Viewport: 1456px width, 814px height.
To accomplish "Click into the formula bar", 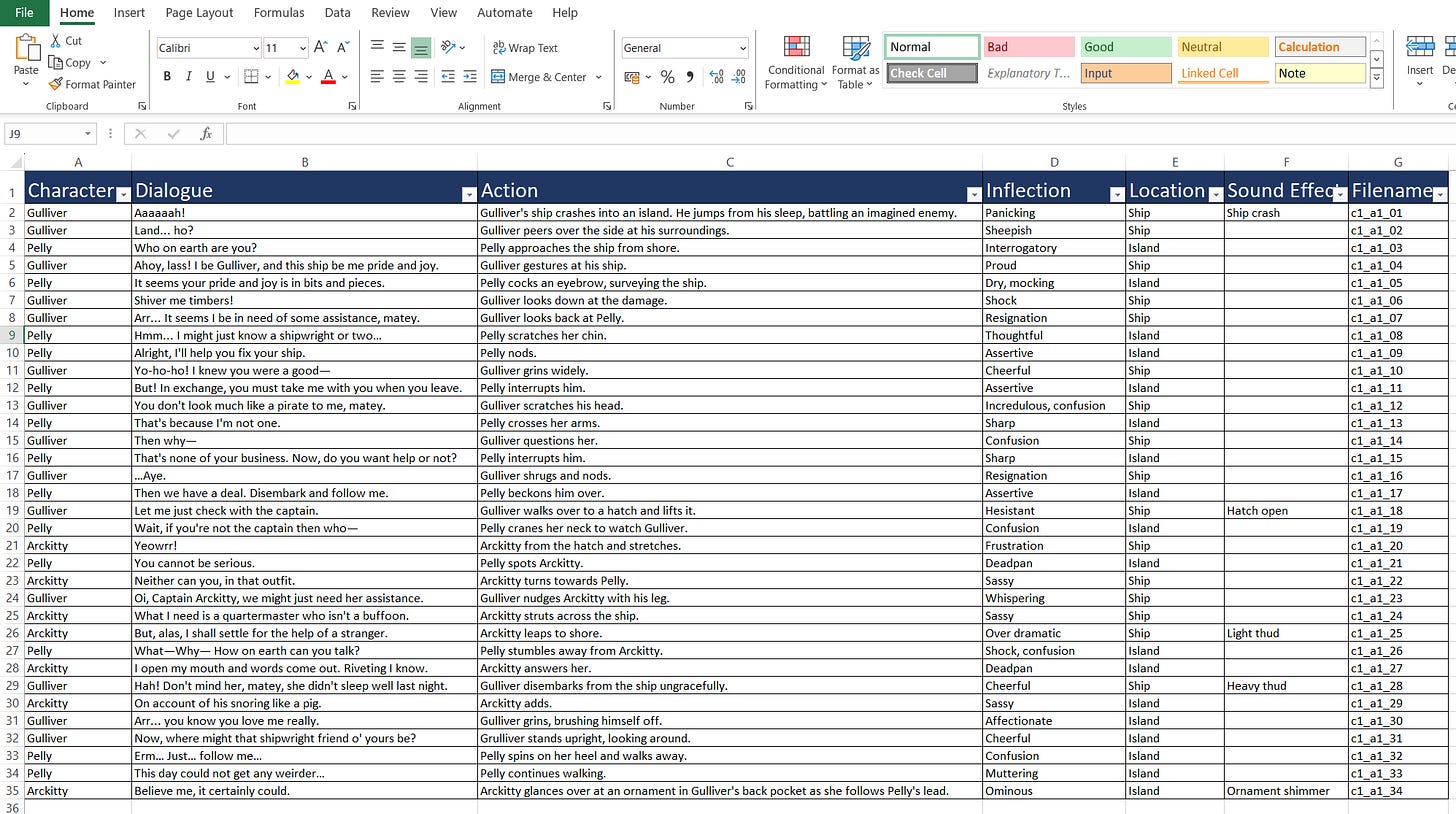I will (x=840, y=134).
